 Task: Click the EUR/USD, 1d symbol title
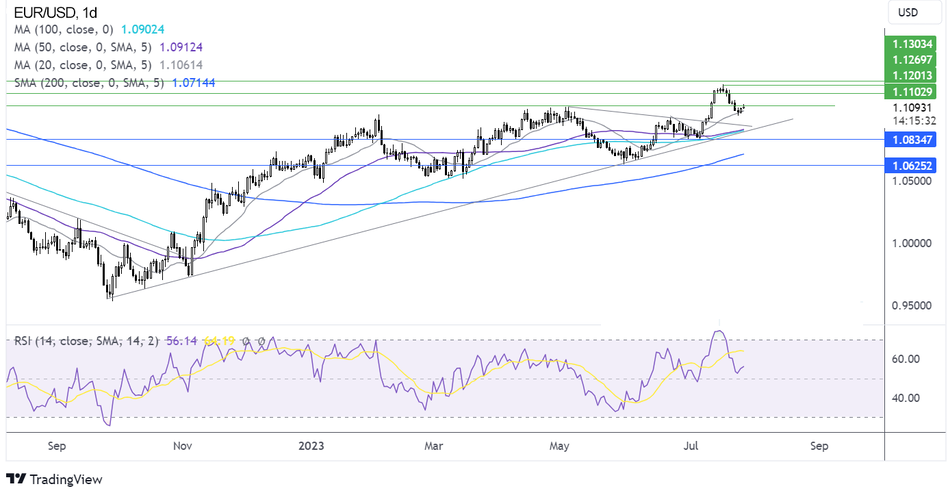click(55, 12)
